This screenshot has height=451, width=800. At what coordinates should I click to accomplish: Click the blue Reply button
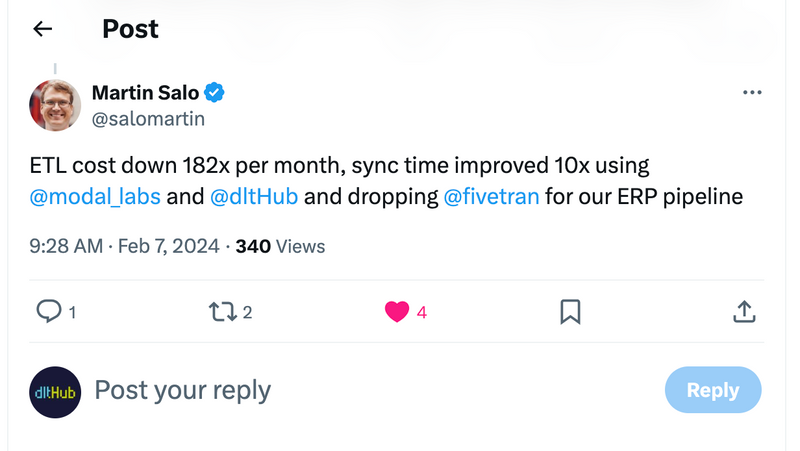713,390
